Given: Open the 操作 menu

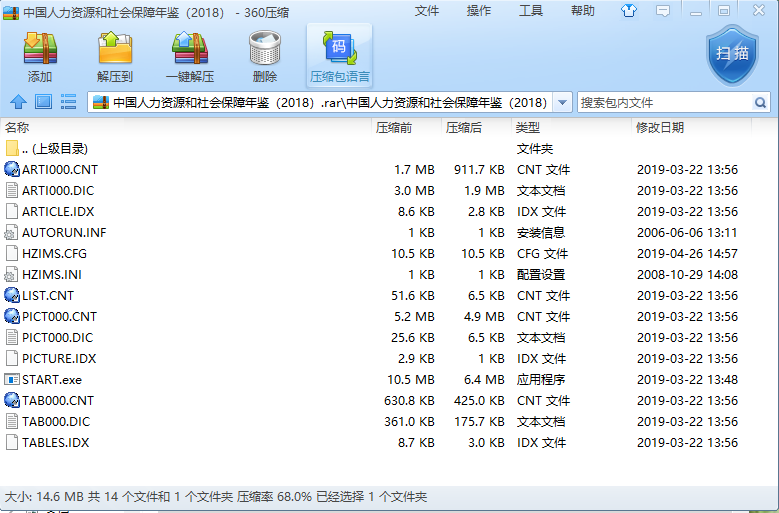Looking at the screenshot, I should pos(478,11).
